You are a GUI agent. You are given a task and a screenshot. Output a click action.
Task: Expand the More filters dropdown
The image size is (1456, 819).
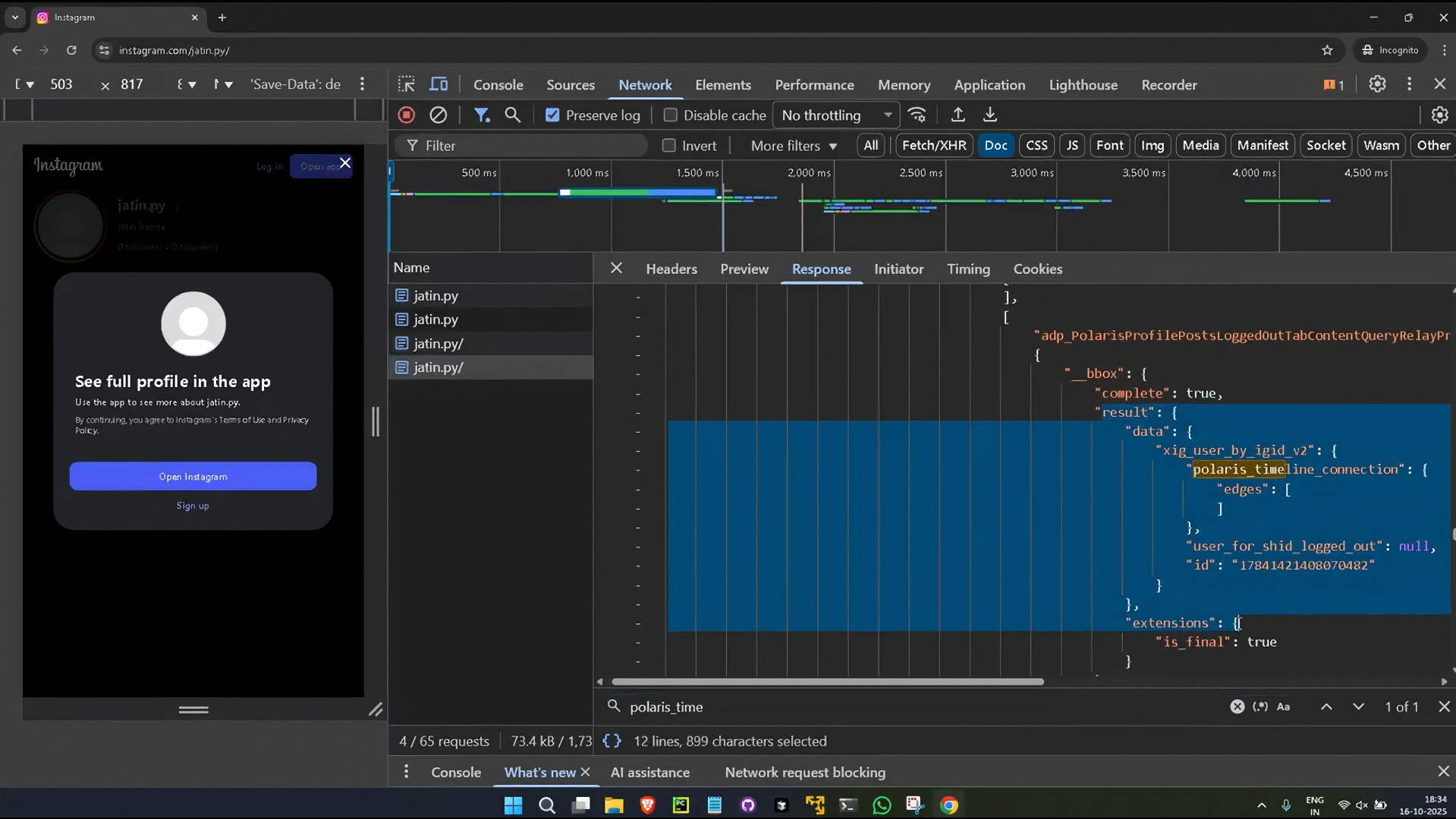coord(794,146)
